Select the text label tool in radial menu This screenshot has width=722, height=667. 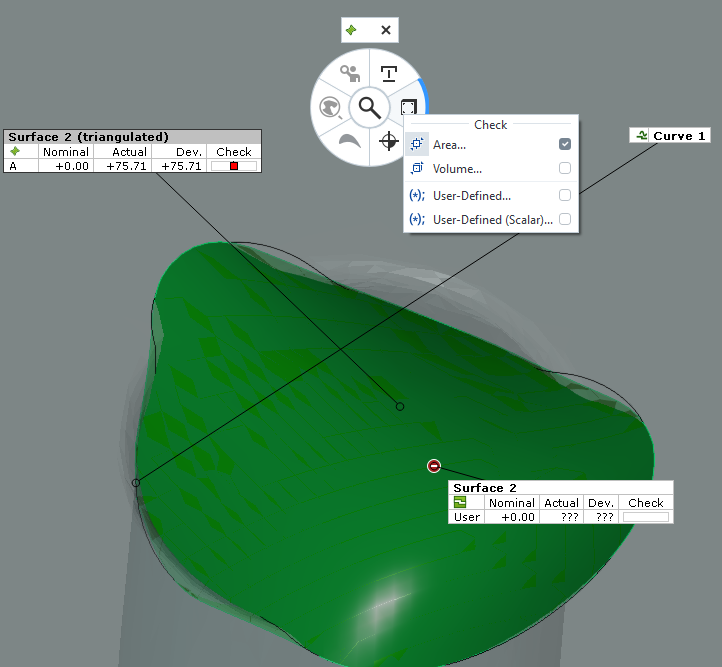(389, 74)
